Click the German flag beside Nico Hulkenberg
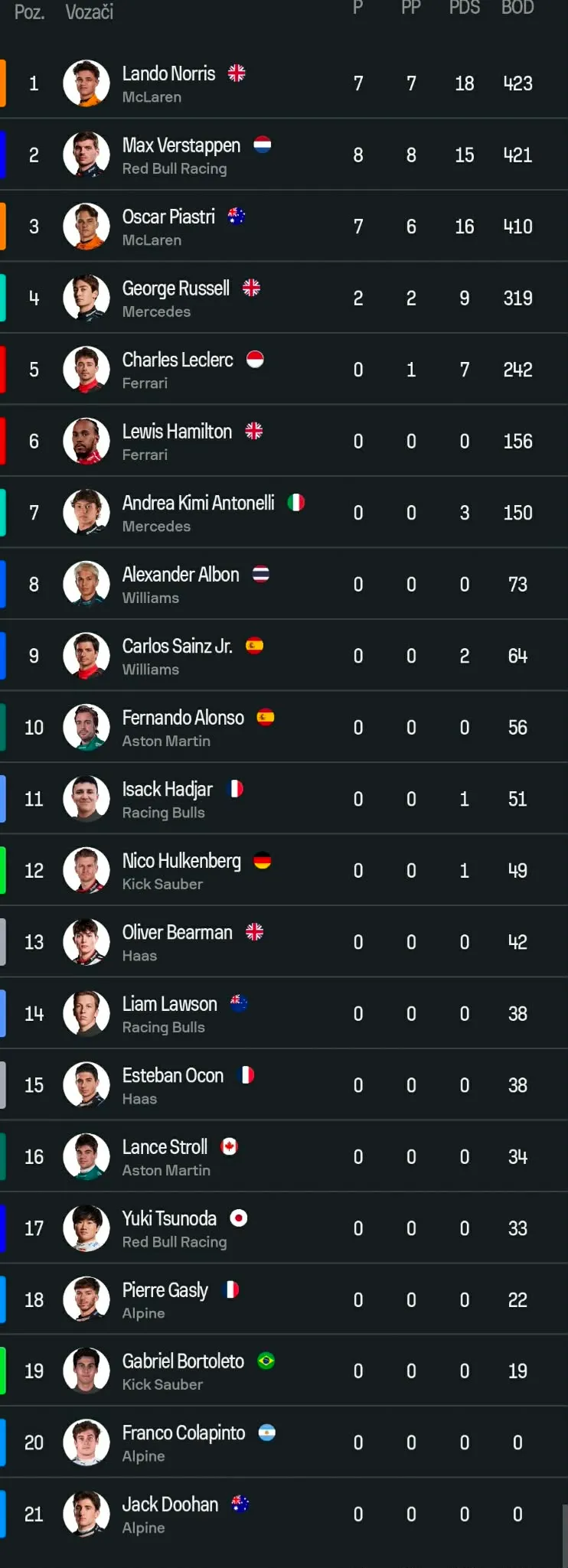Image resolution: width=568 pixels, height=1568 pixels. coord(263,860)
